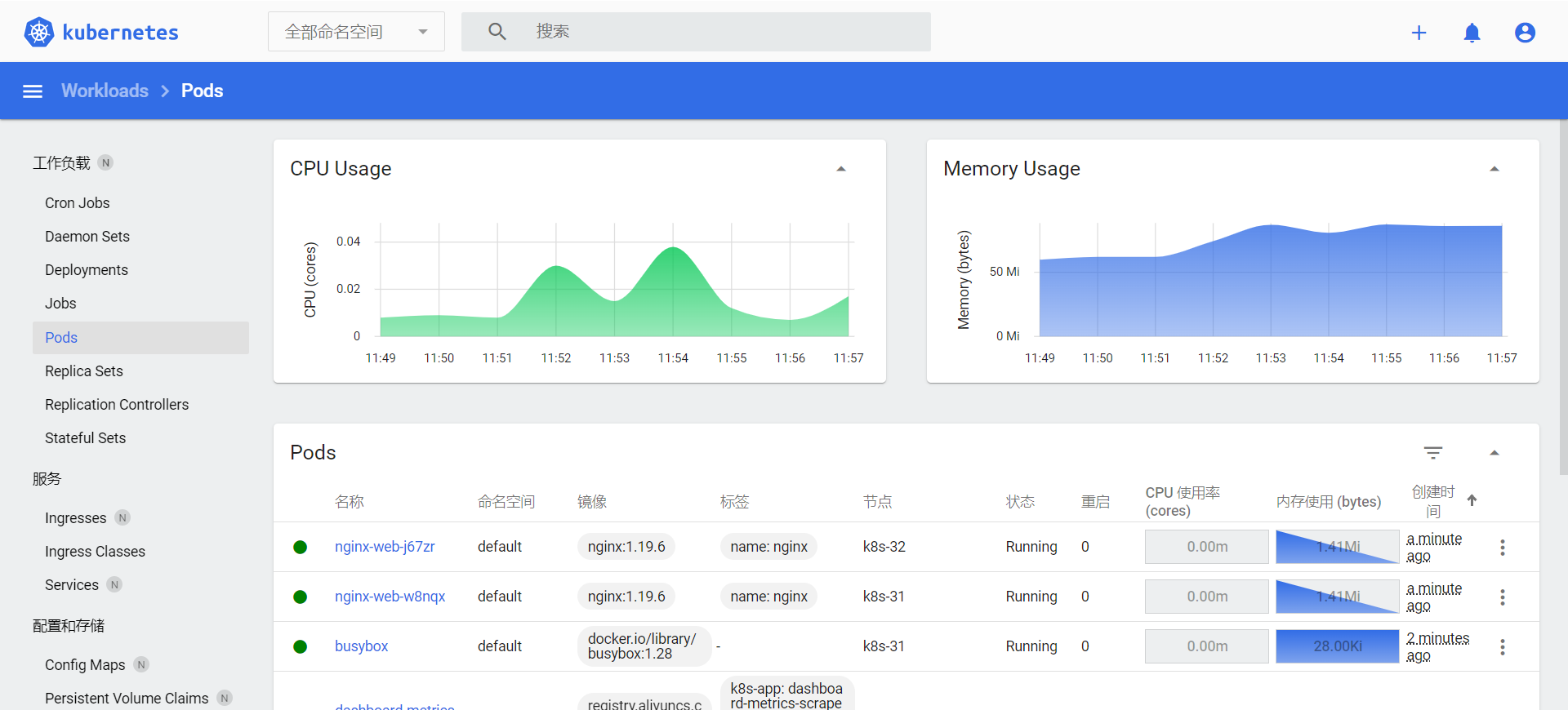The height and width of the screenshot is (710, 1568).
Task: Click name: nginx label chip for nginx-web-w8nqx
Action: coord(768,597)
